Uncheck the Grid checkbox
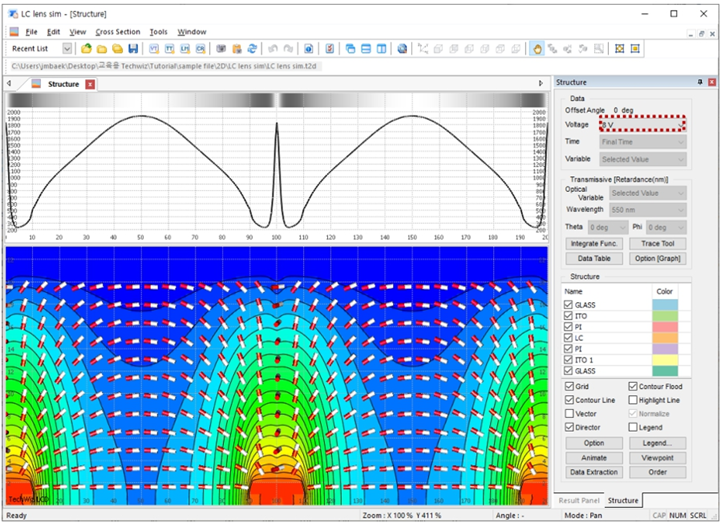The height and width of the screenshot is (523, 721). 569,386
